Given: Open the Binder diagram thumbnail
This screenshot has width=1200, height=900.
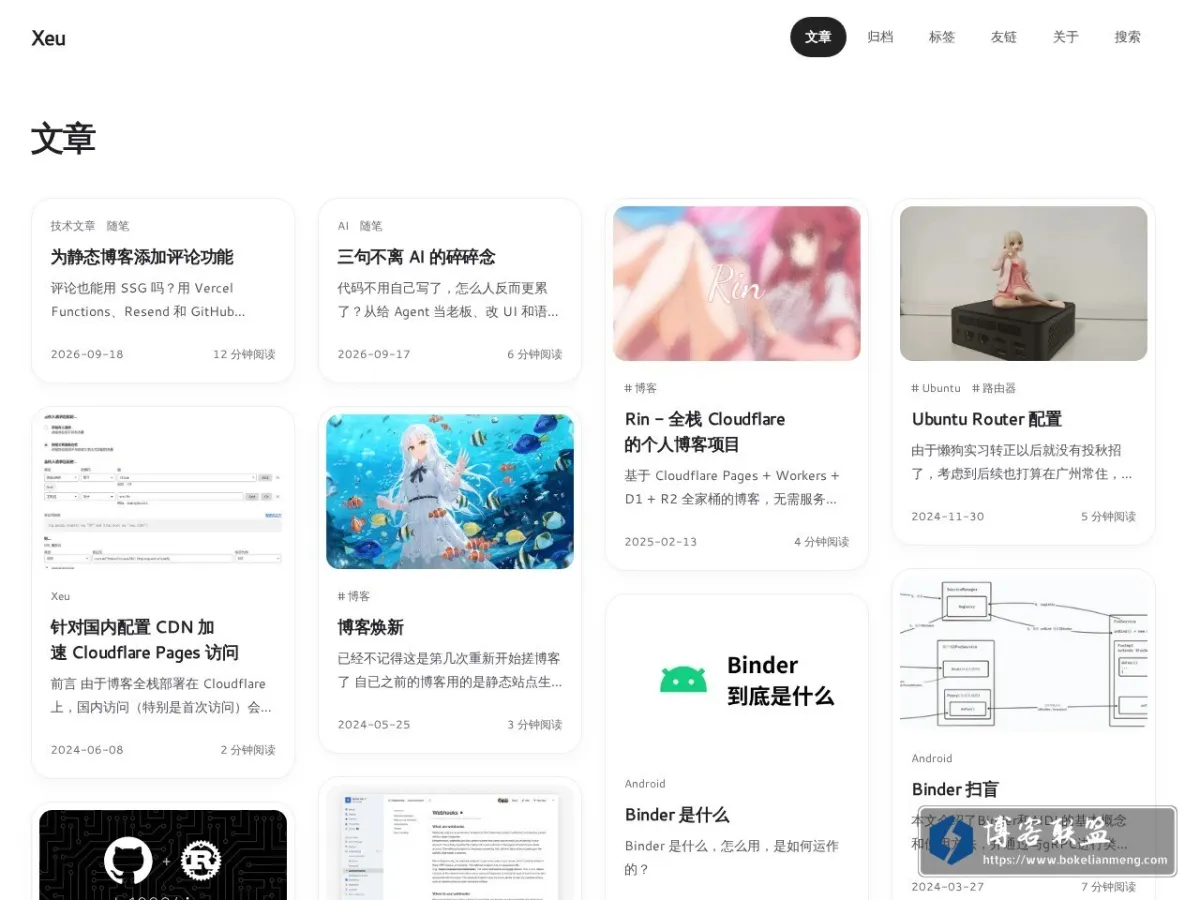Looking at the screenshot, I should pyautogui.click(x=1024, y=654).
